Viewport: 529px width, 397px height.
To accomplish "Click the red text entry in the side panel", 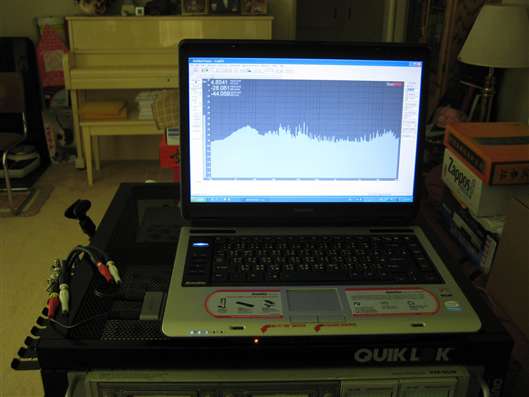I will coord(411,95).
